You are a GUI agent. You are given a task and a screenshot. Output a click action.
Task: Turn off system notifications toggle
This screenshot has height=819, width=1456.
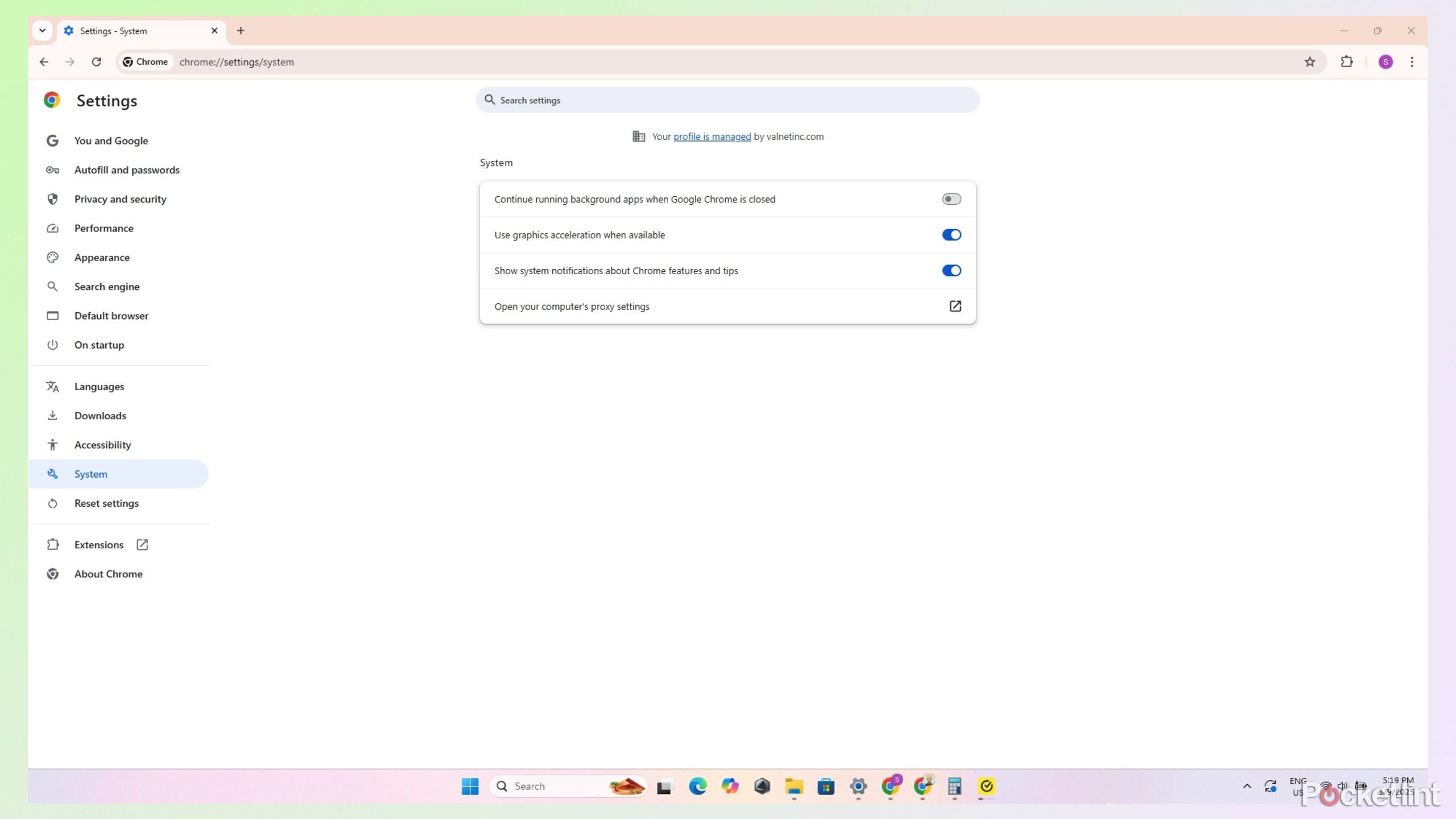pos(951,271)
